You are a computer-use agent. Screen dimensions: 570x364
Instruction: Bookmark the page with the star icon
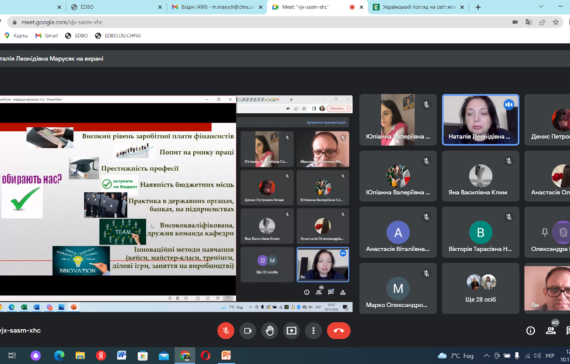tap(555, 22)
